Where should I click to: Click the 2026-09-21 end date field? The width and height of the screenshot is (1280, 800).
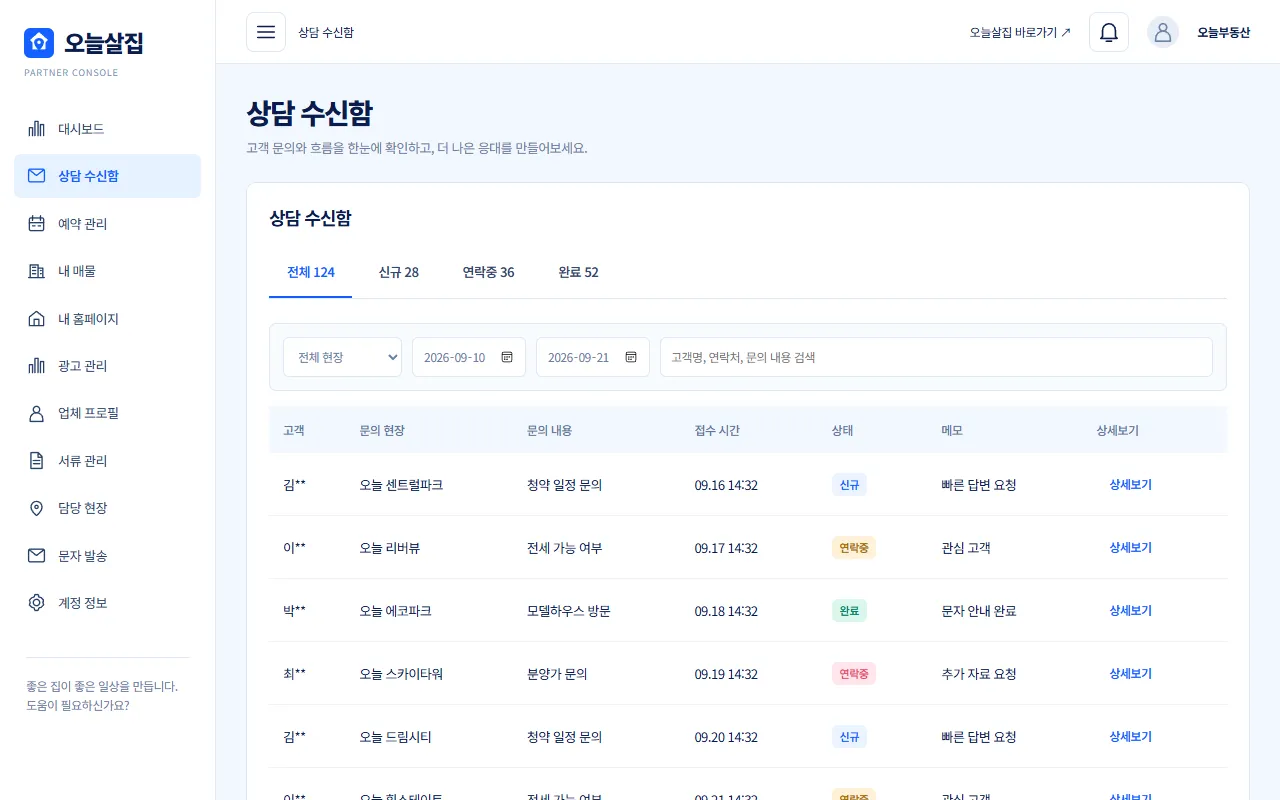pos(593,357)
